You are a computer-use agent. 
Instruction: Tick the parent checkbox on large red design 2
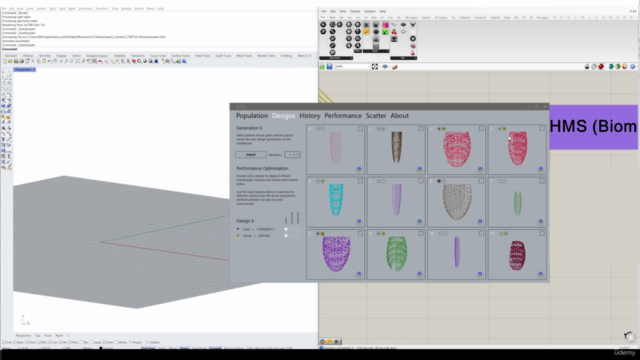click(x=481, y=129)
